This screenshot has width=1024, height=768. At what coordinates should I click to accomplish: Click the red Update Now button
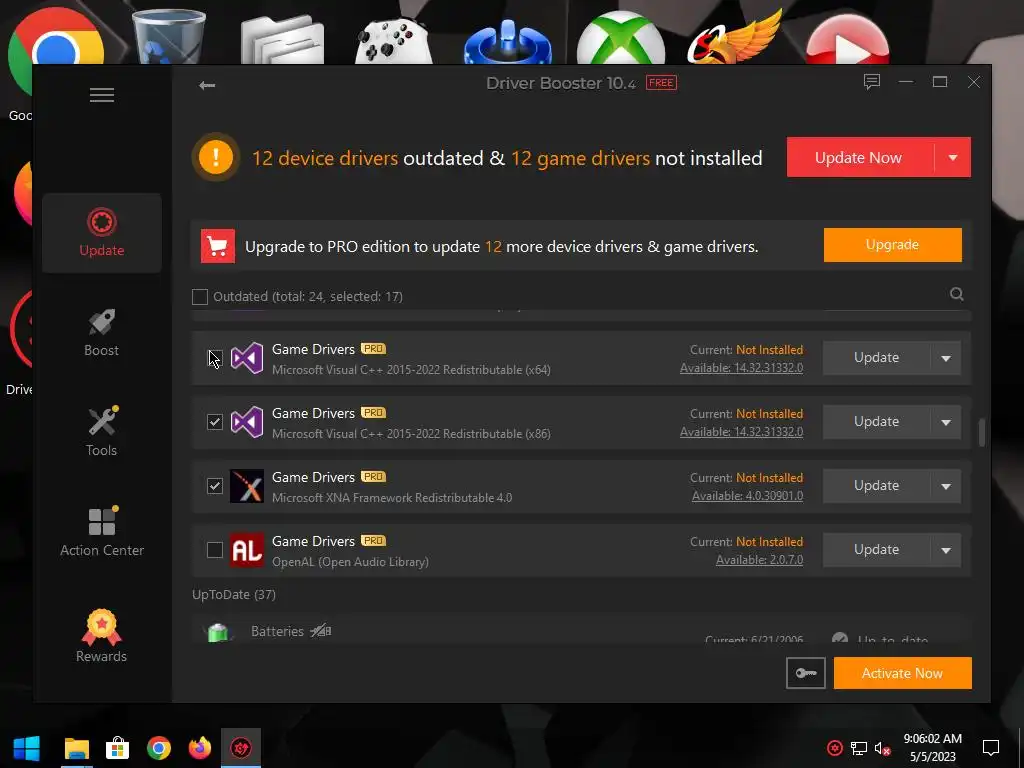[860, 157]
